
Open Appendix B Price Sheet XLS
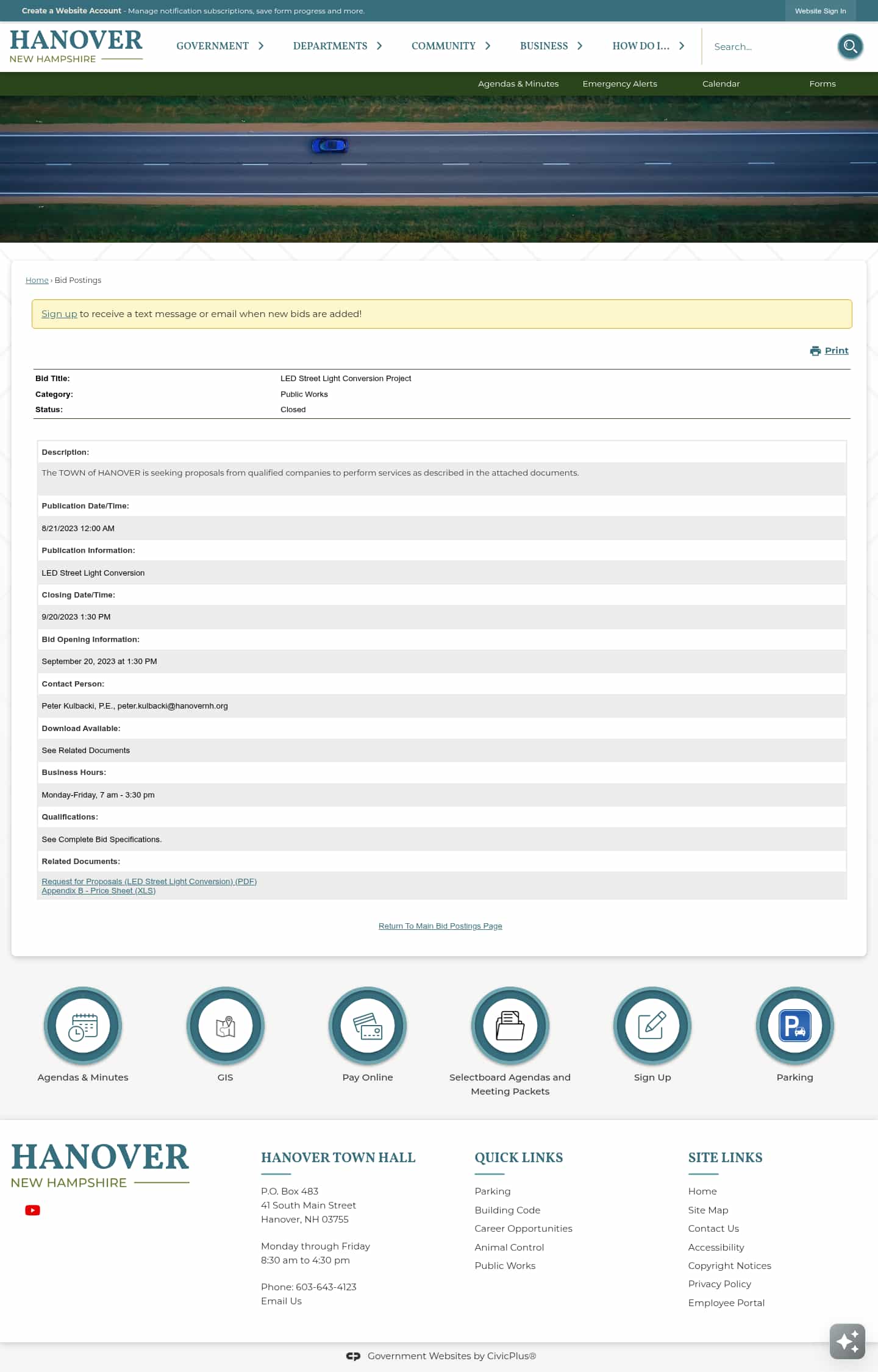[98, 891]
